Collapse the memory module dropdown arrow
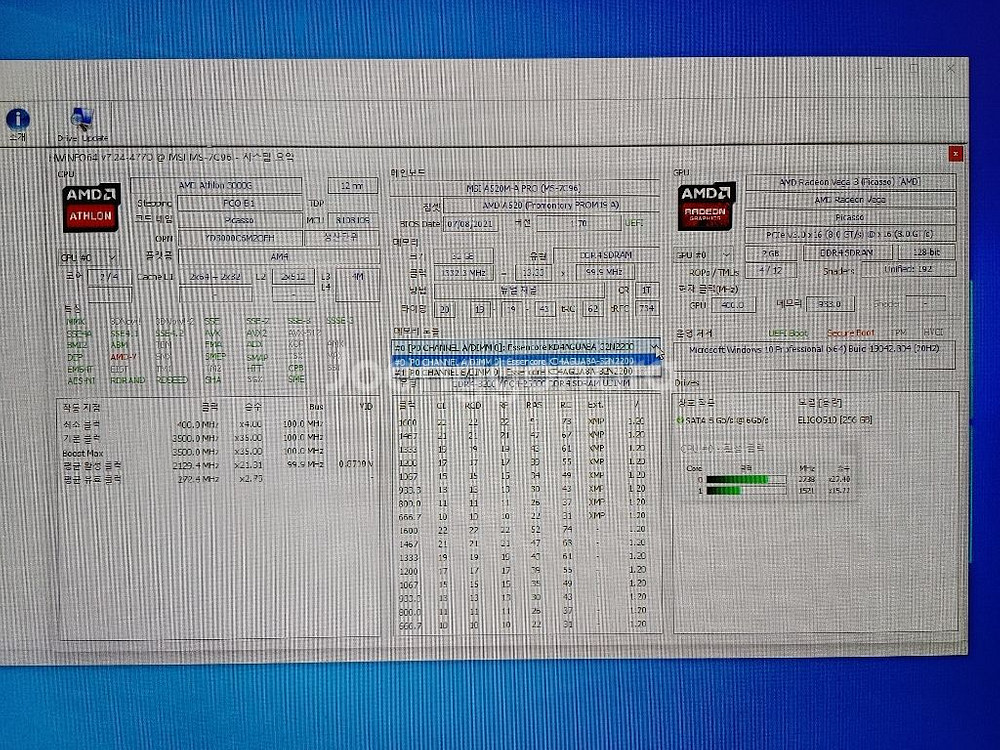Viewport: 1000px width, 750px height. (654, 347)
